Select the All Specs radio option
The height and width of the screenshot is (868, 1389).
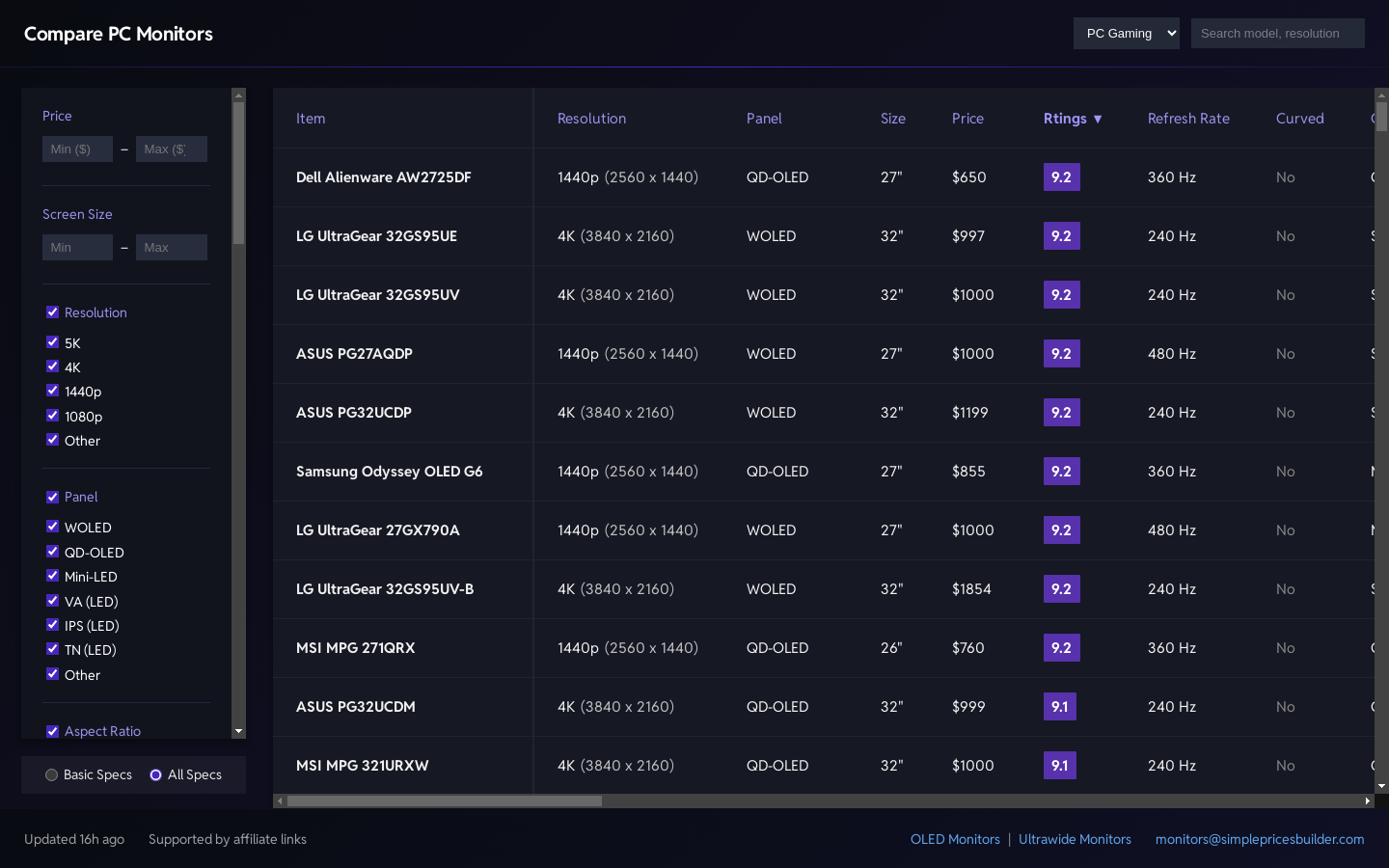tap(155, 774)
